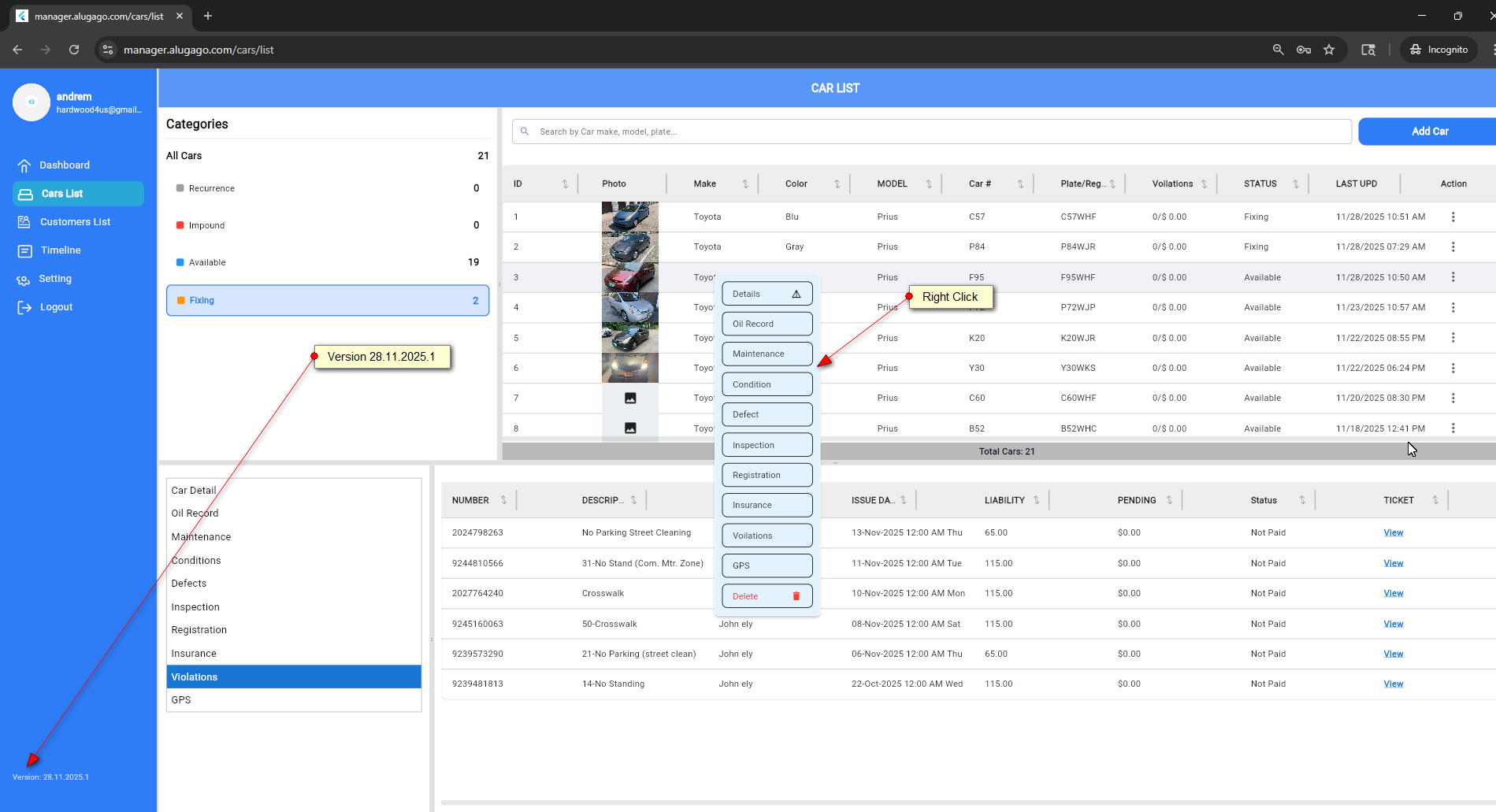
Task: Sort car table by ID column
Action: click(564, 184)
